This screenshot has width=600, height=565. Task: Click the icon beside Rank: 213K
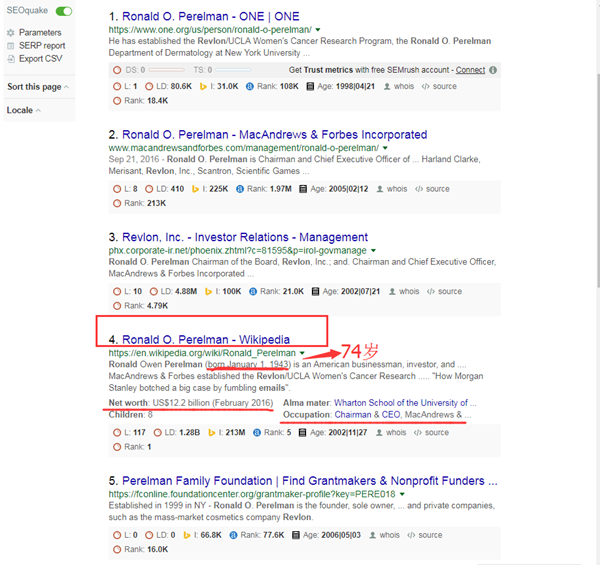pyautogui.click(x=117, y=204)
